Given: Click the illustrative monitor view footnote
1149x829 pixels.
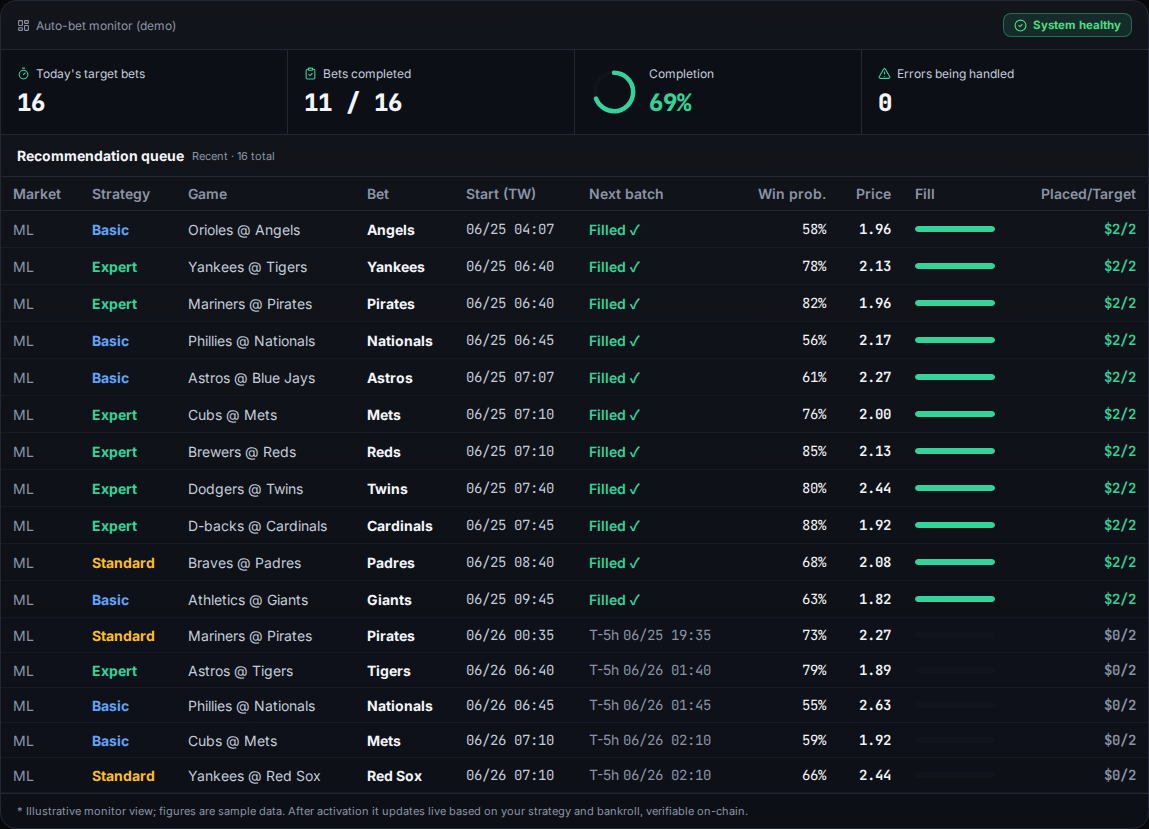Looking at the screenshot, I should pyautogui.click(x=382, y=811).
